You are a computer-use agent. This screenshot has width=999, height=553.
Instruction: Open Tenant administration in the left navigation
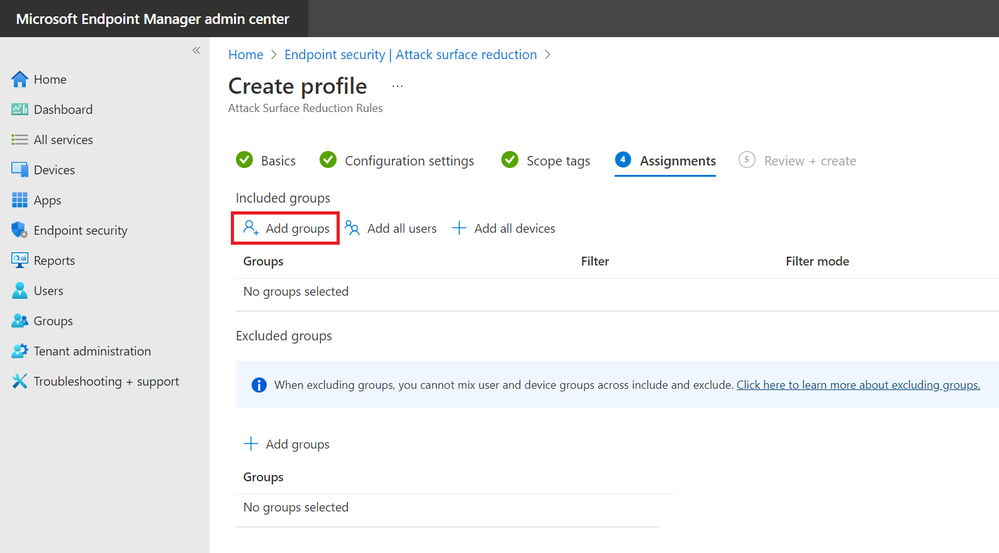click(92, 351)
